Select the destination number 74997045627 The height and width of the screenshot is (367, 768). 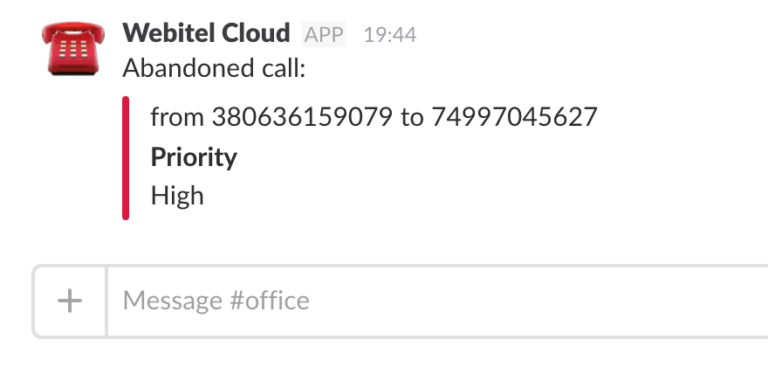(x=514, y=117)
